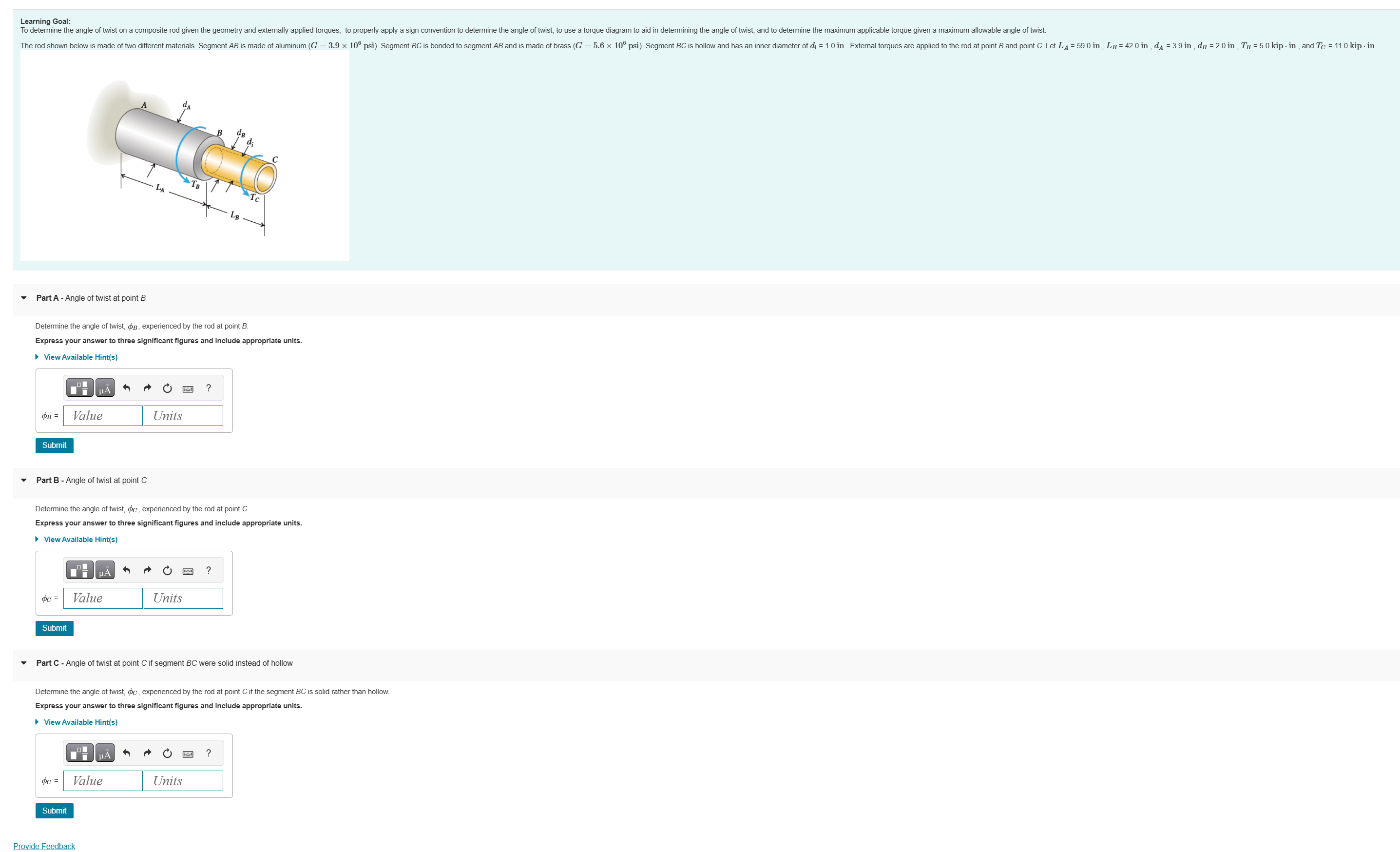Open symbols (µÅ) menu in Part B

coord(105,570)
